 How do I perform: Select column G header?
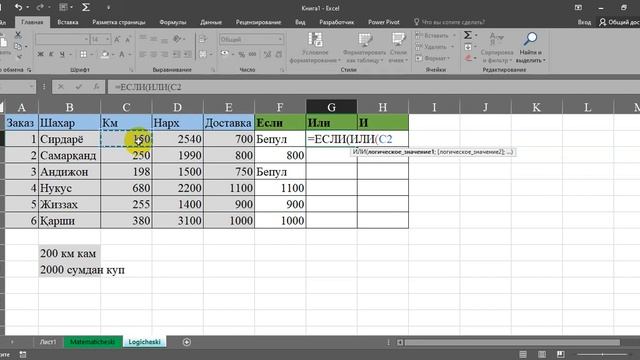point(331,107)
